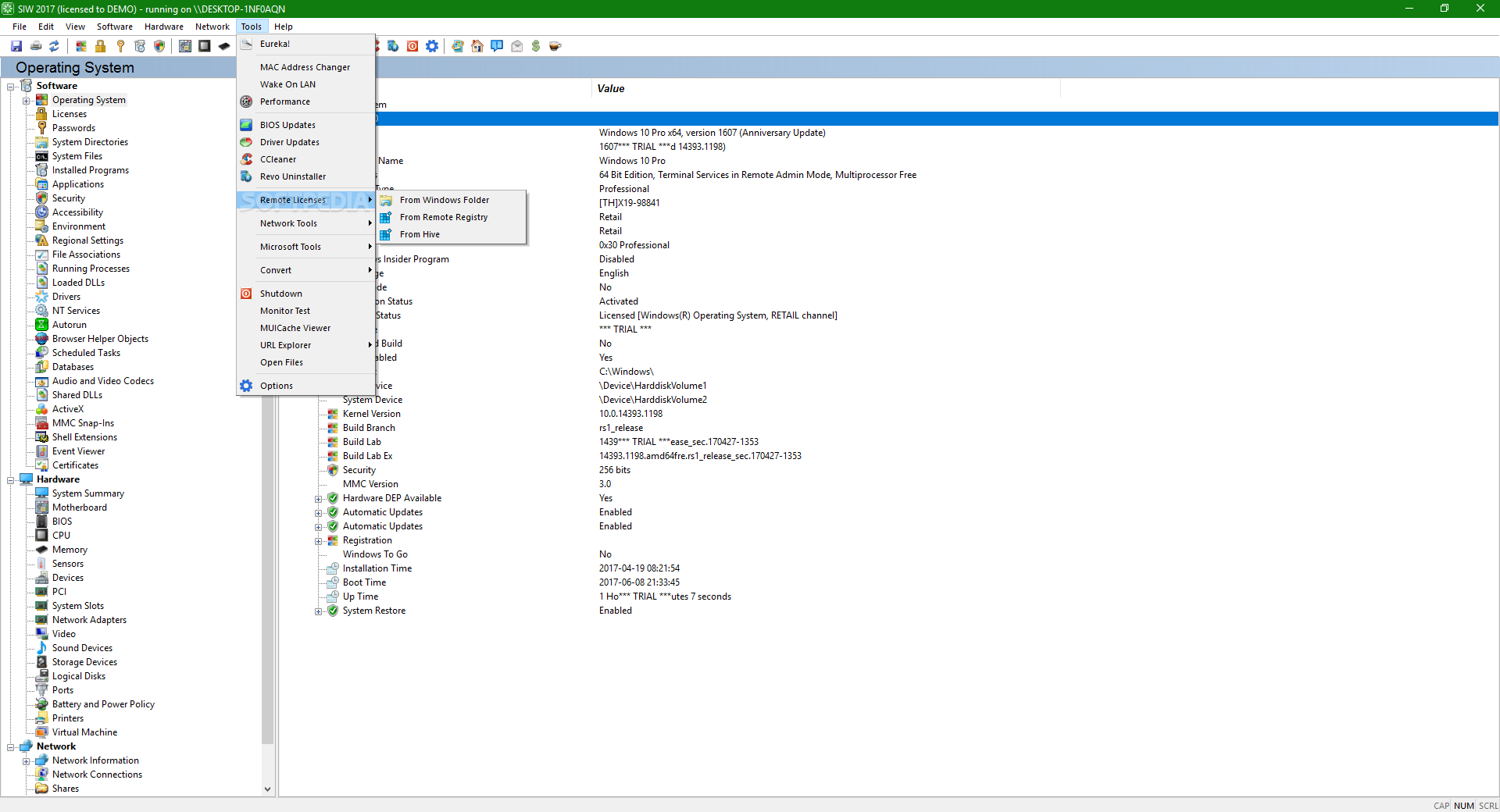Select Installed Programs in the tree
Image resolution: width=1500 pixels, height=812 pixels.
click(x=91, y=170)
